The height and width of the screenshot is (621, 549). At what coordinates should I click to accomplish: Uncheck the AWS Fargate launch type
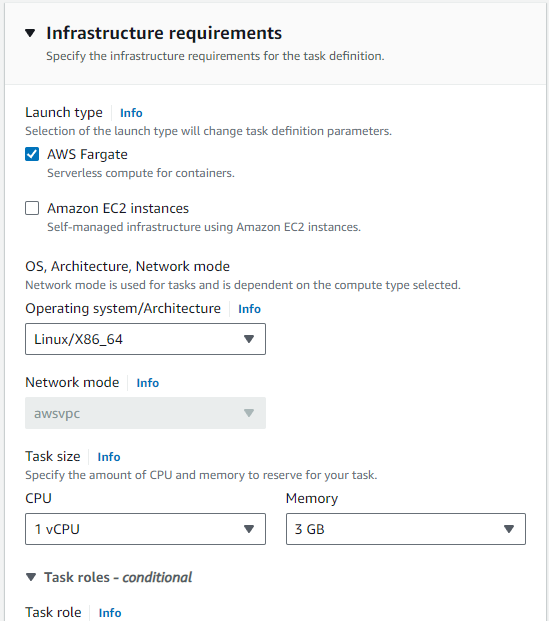click(32, 154)
